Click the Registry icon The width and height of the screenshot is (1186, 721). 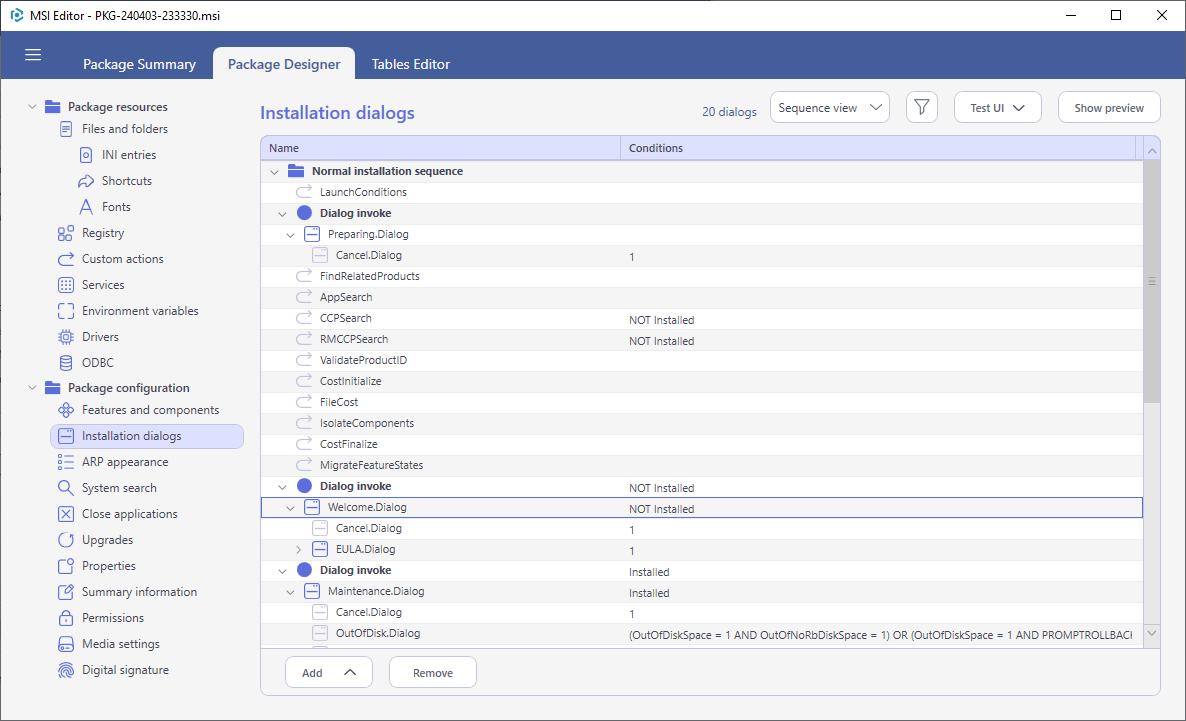66,233
